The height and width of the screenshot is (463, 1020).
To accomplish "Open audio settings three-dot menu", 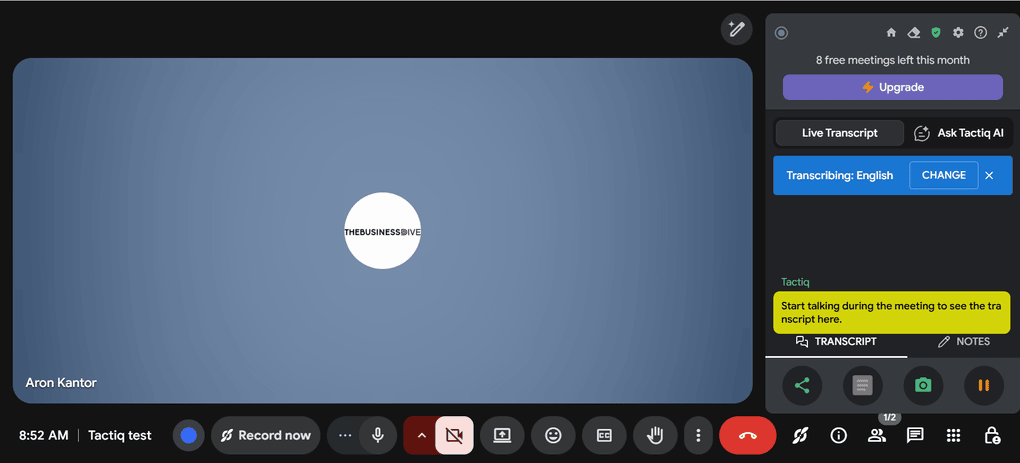I will pyautogui.click(x=345, y=436).
